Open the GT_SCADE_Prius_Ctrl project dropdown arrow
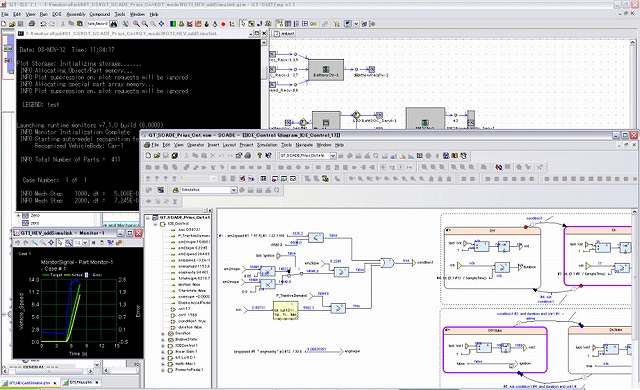The image size is (640, 390). click(333, 155)
